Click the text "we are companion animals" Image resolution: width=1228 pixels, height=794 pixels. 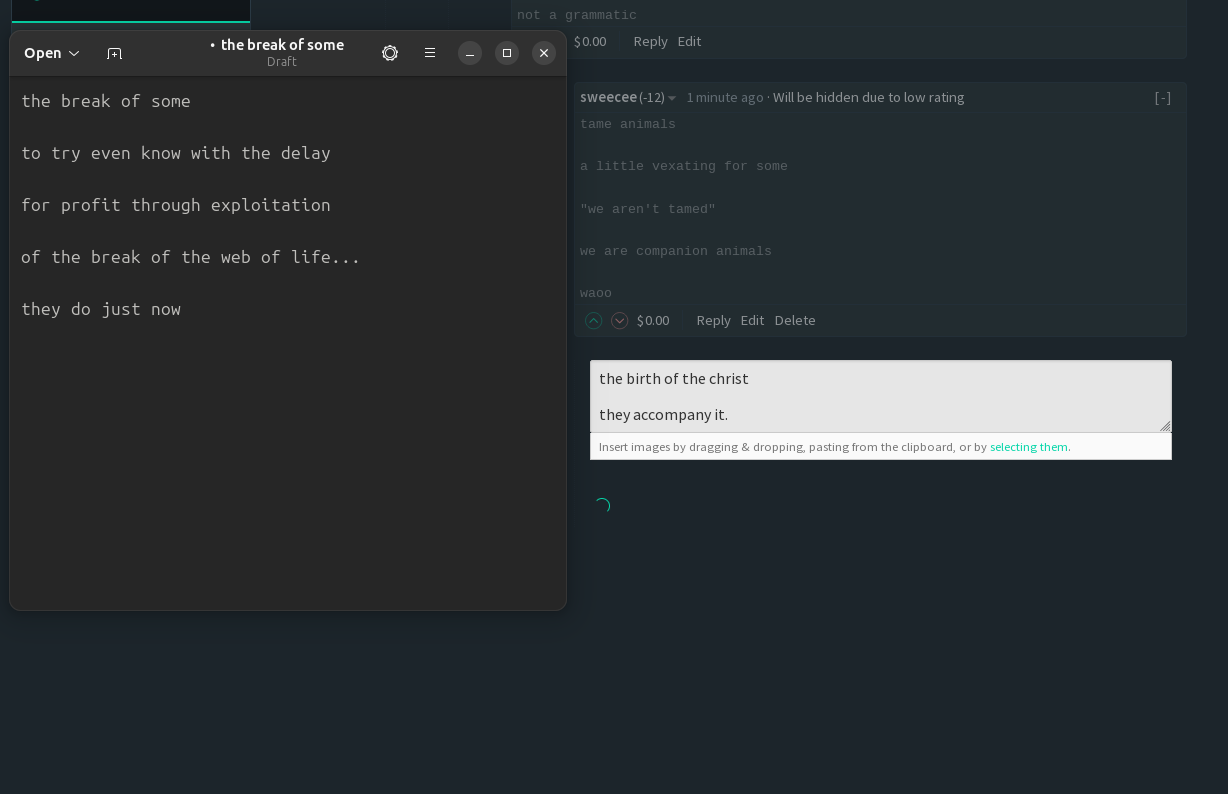click(x=676, y=251)
